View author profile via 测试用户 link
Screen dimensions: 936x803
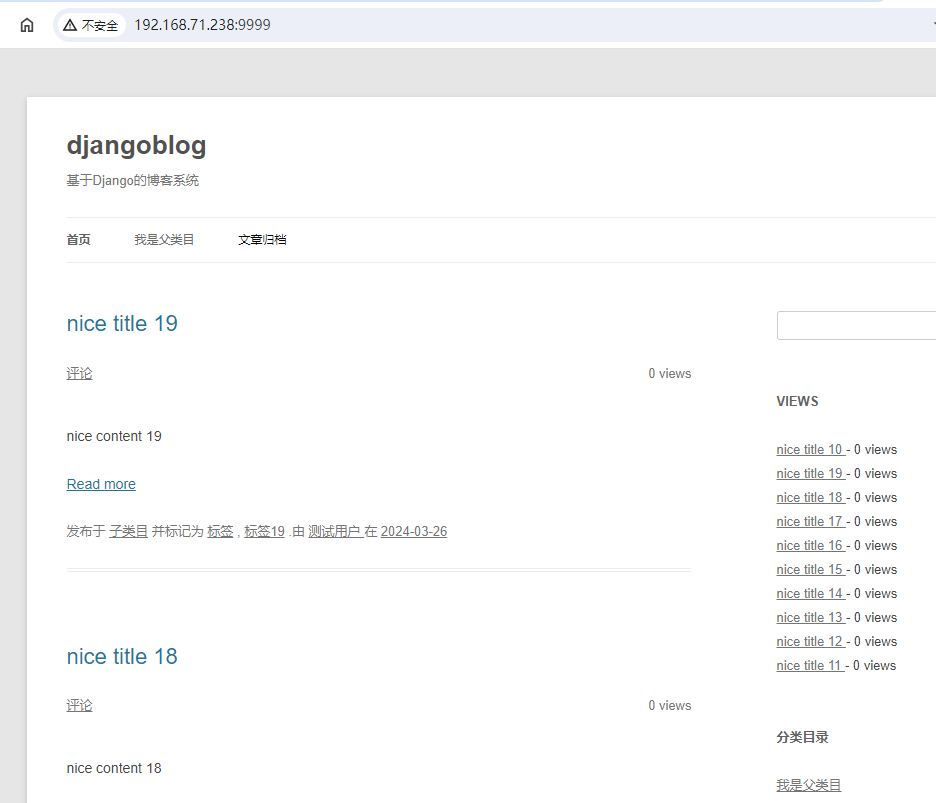337,531
